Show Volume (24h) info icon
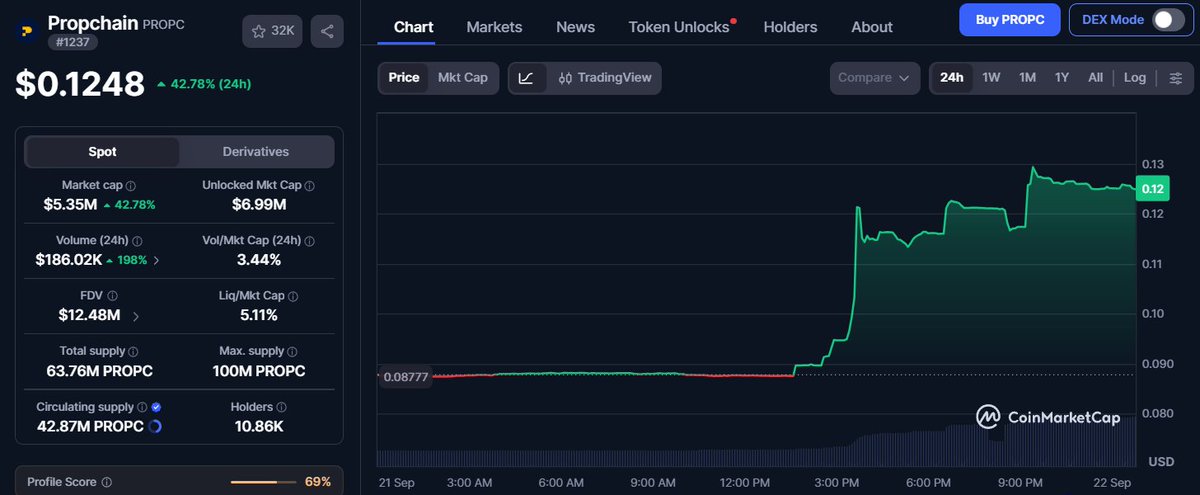 click(x=136, y=241)
